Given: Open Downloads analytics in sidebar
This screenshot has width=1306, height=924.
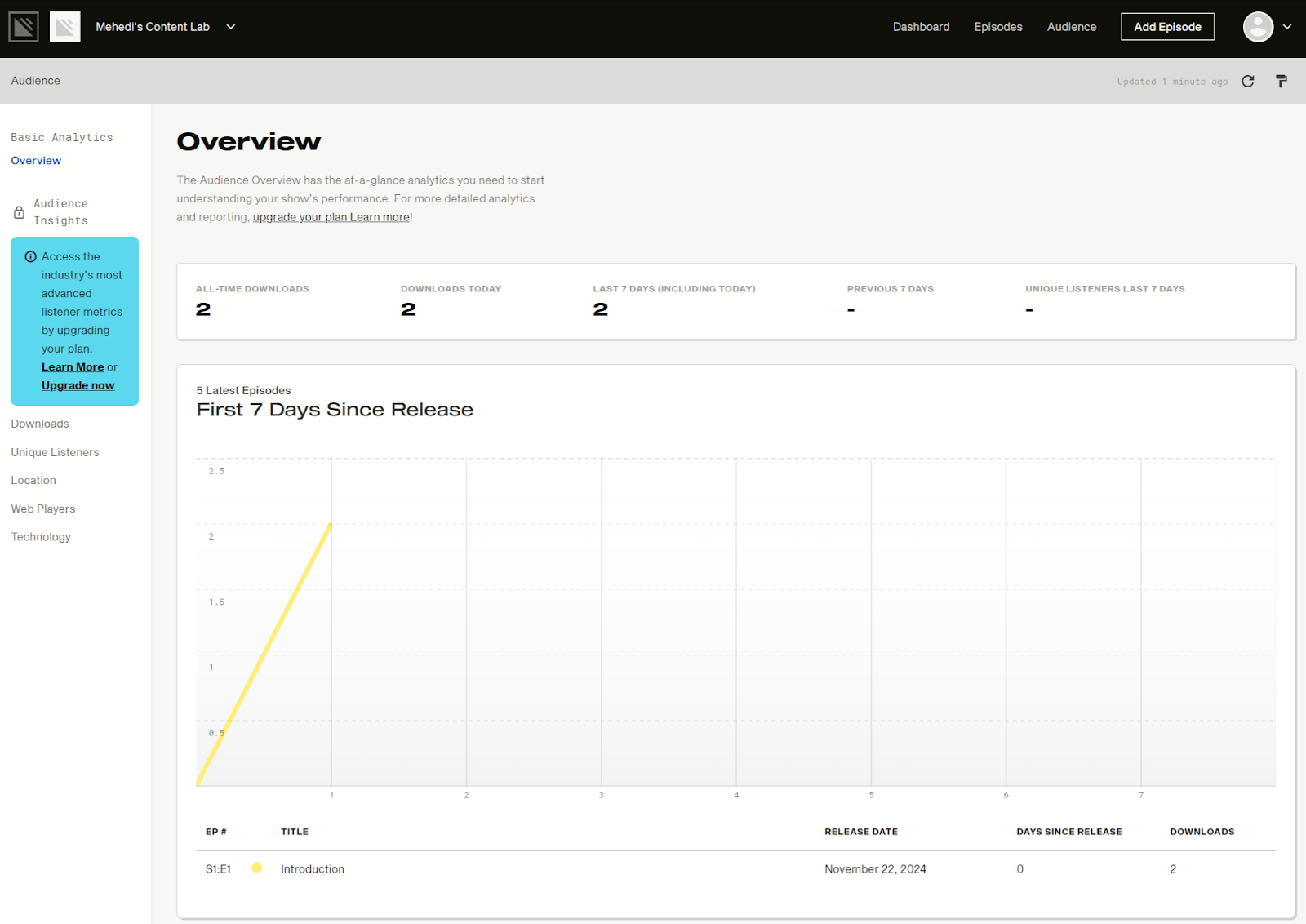Looking at the screenshot, I should coord(40,424).
